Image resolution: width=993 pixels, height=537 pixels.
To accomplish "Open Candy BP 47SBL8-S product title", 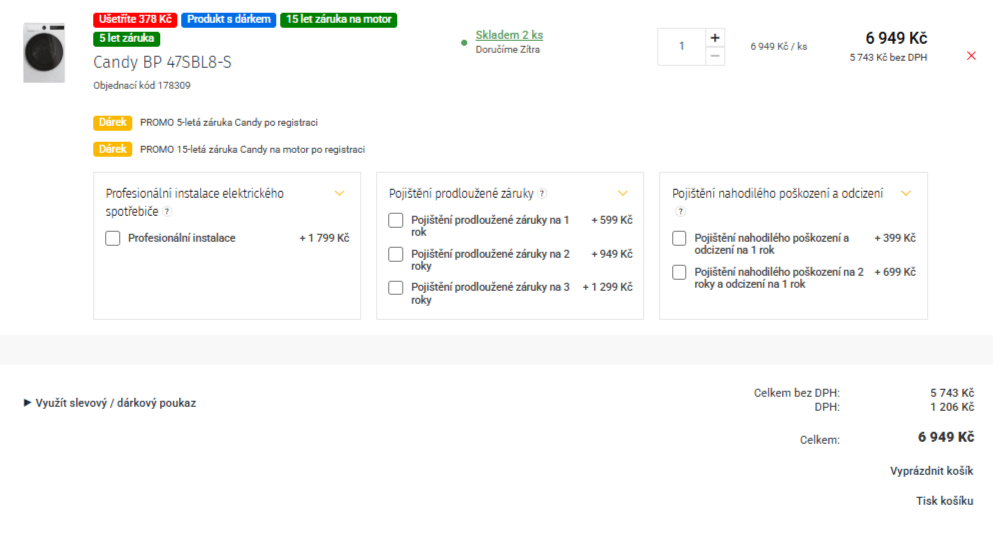I will [x=162, y=62].
